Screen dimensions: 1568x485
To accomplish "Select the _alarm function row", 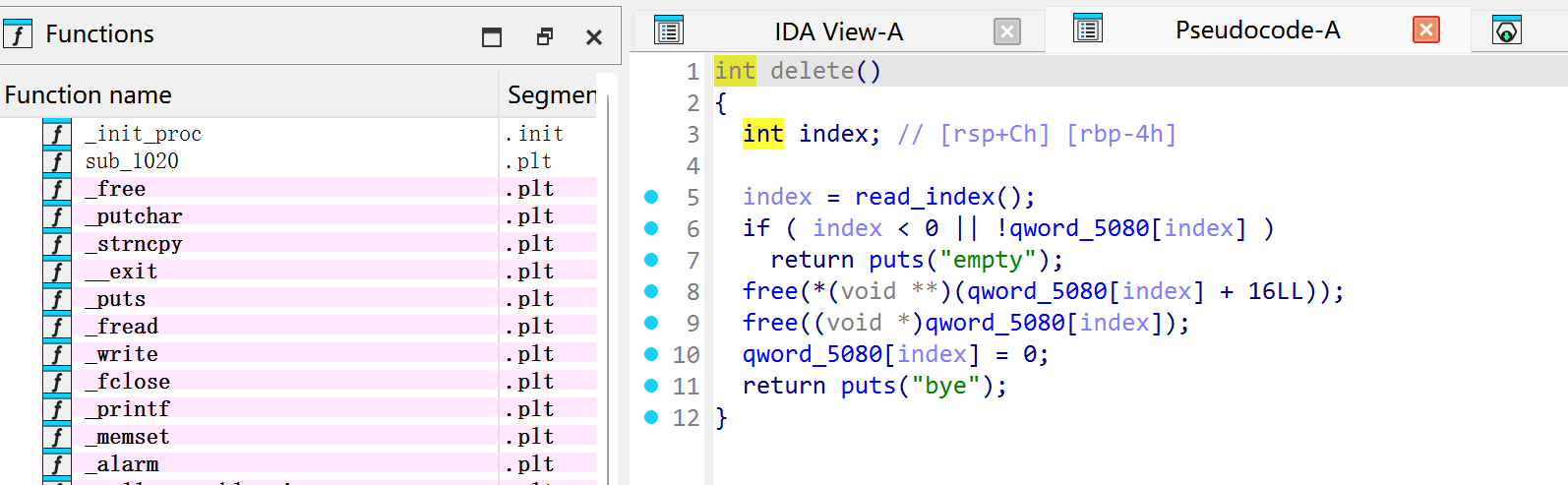I will pyautogui.click(x=298, y=464).
